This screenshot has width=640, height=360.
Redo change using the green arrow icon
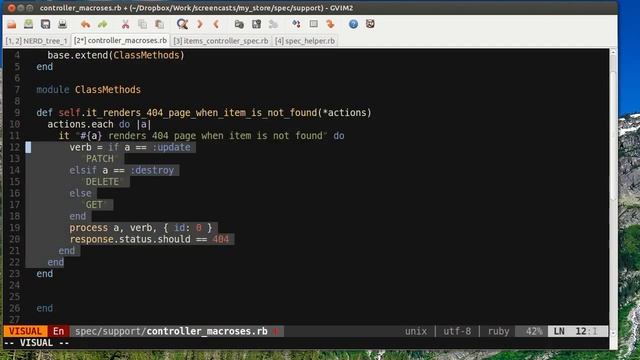click(x=102, y=24)
